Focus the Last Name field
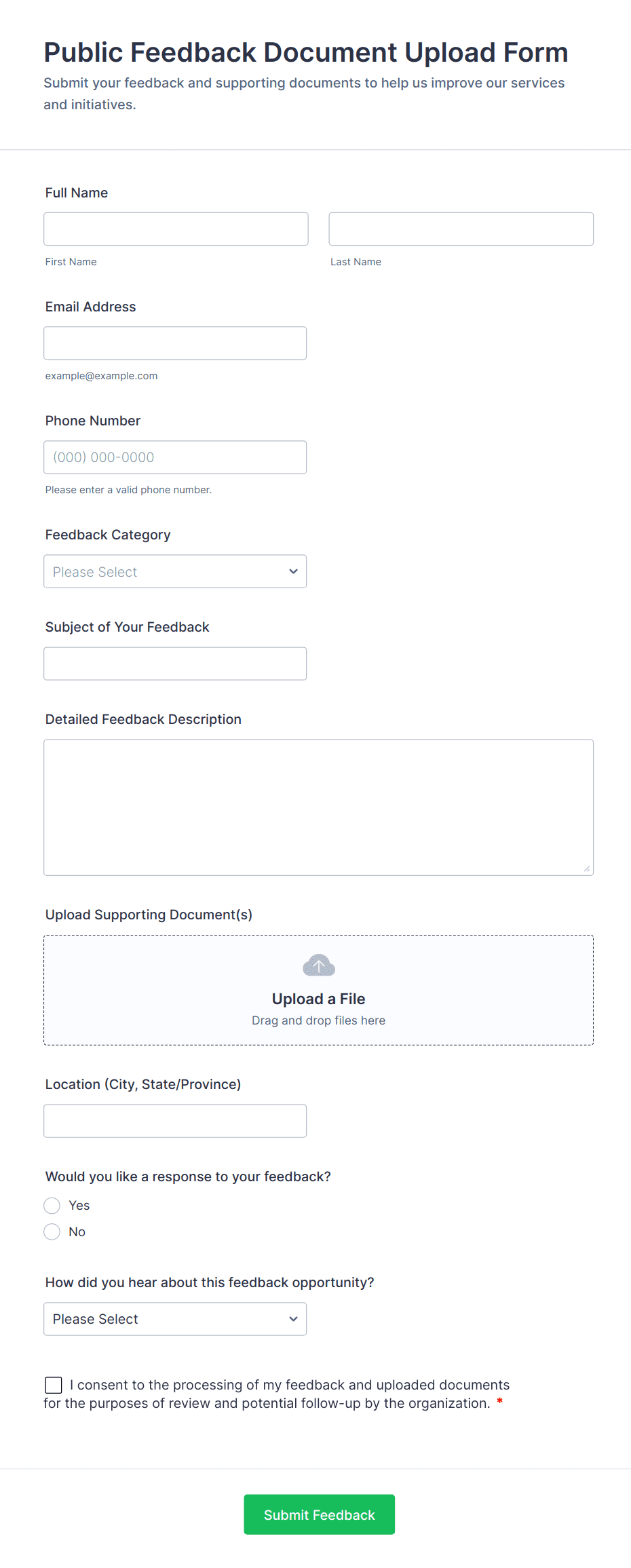This screenshot has height=1568, width=631. pos(461,229)
